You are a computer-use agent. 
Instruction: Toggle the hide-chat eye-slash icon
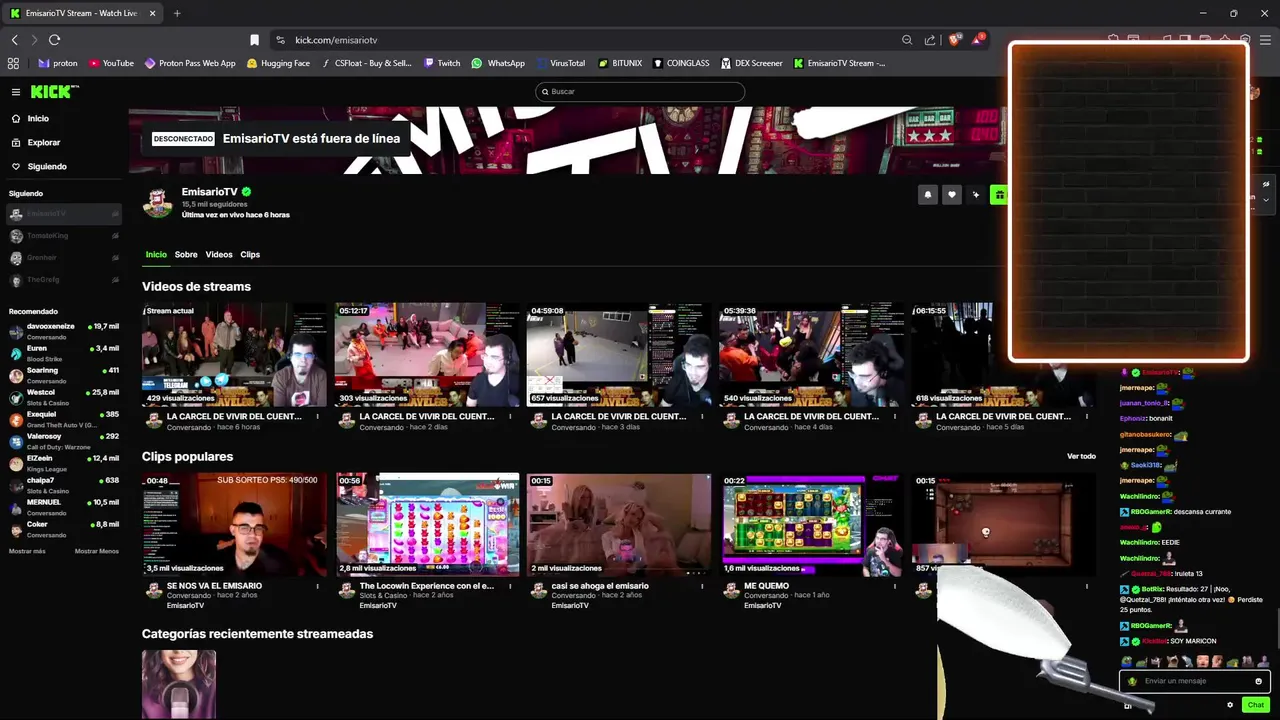pos(1266,184)
